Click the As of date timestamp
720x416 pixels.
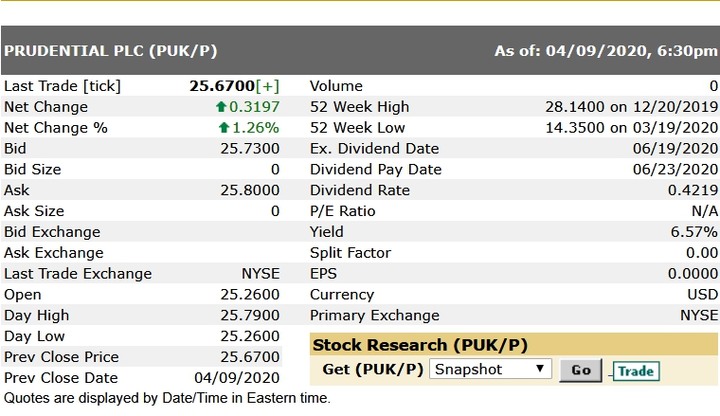point(606,51)
